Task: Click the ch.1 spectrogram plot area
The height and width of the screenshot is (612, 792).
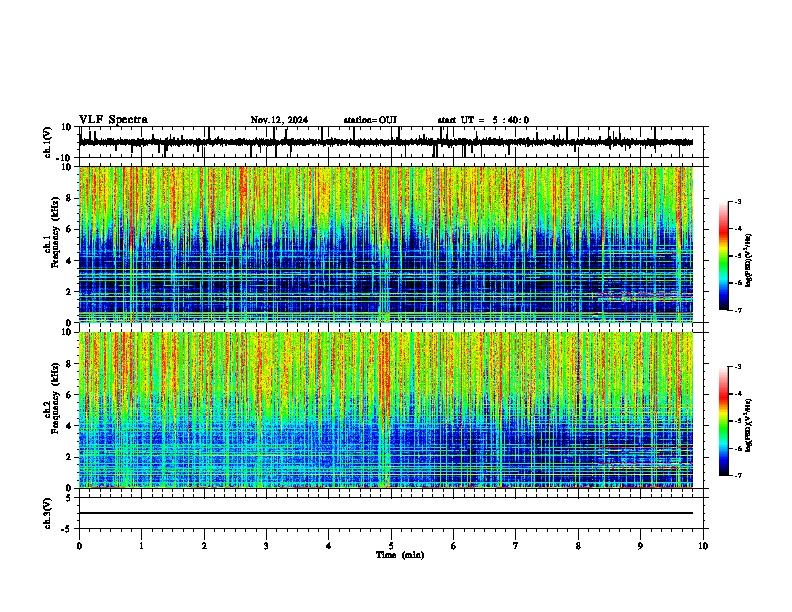Action: [x=386, y=244]
